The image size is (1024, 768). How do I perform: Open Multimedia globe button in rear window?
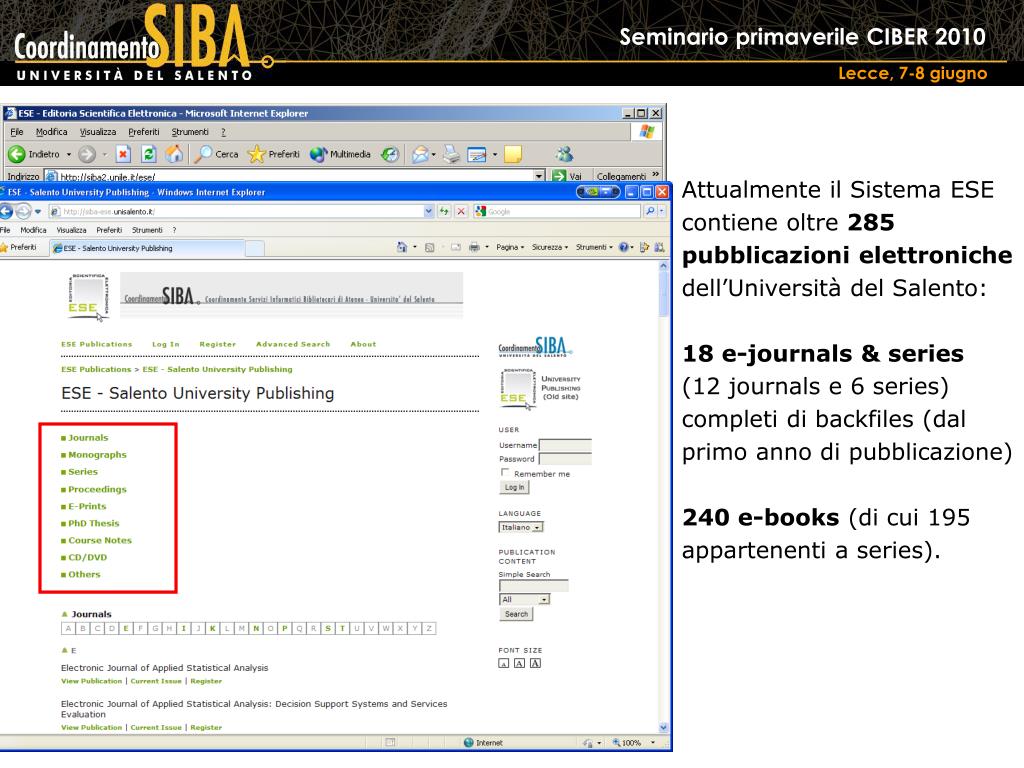[x=340, y=154]
